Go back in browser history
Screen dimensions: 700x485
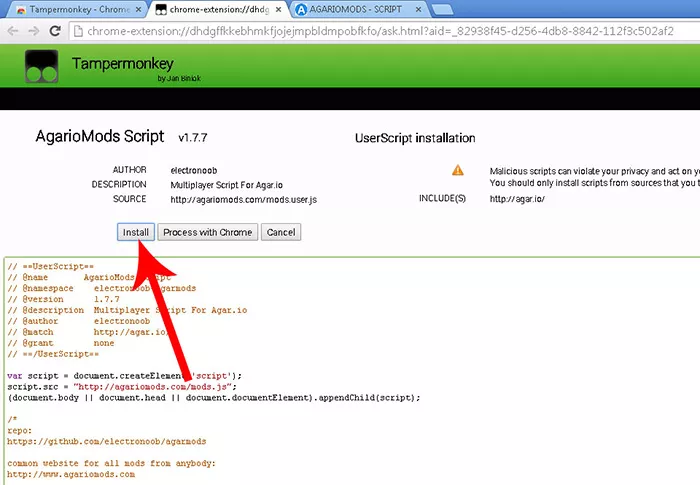click(x=13, y=31)
